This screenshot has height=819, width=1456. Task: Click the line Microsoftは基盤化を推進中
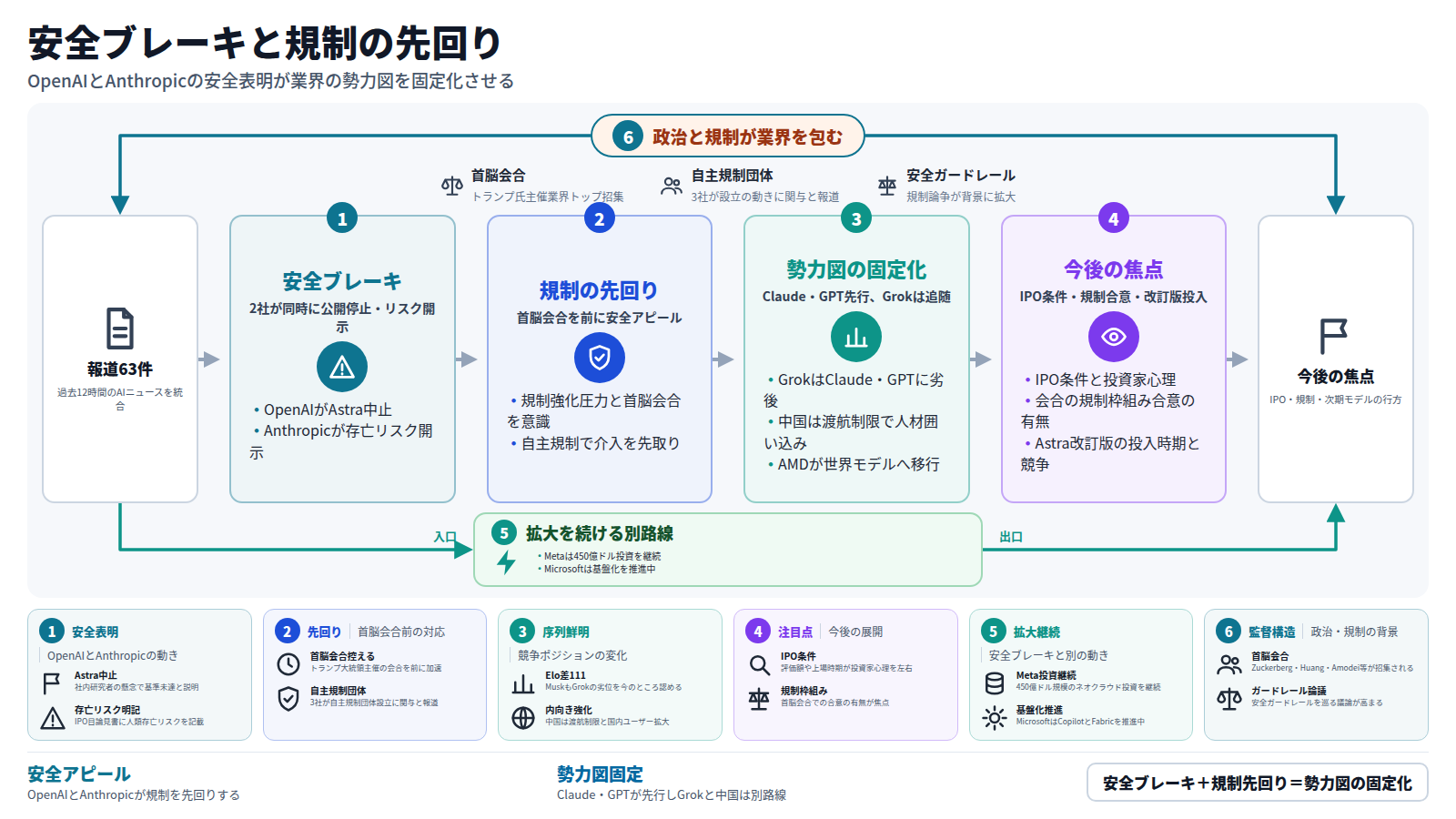597,569
